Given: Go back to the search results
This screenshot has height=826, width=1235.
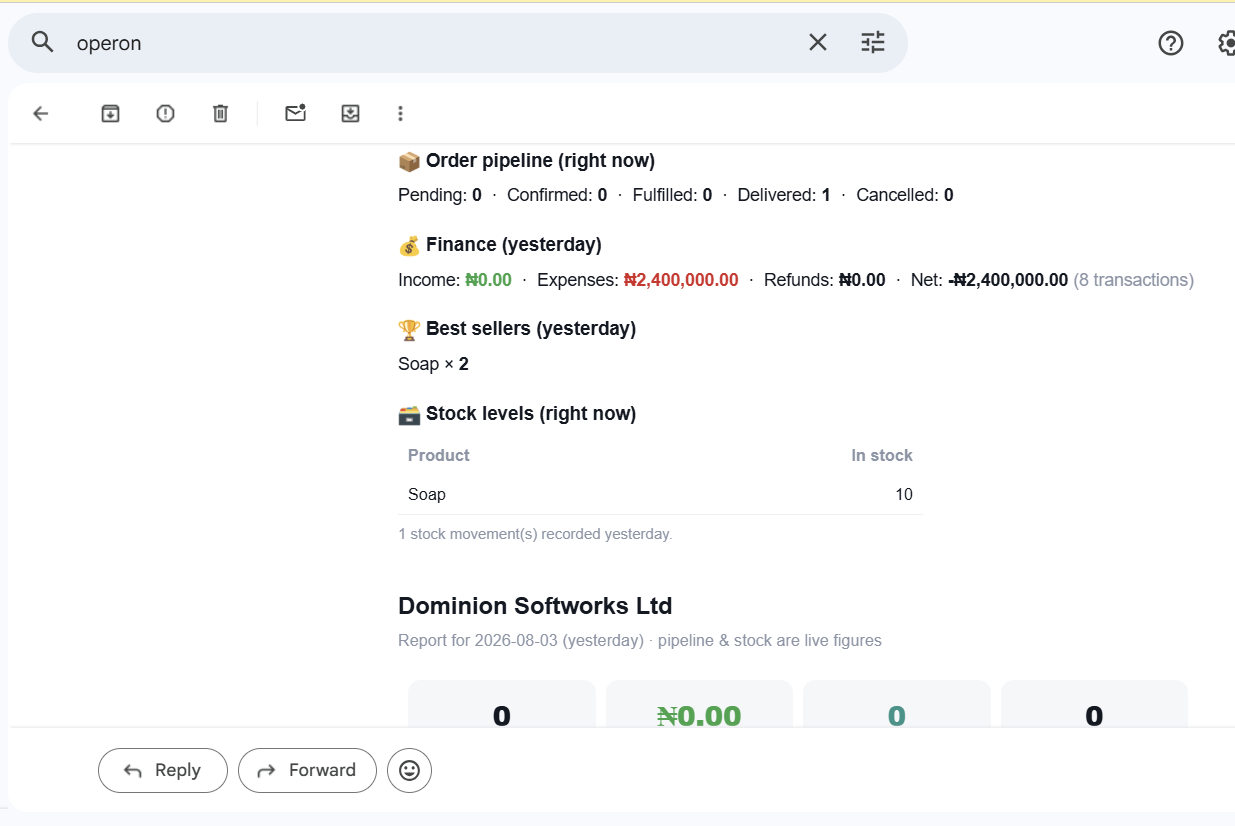Looking at the screenshot, I should (x=41, y=114).
